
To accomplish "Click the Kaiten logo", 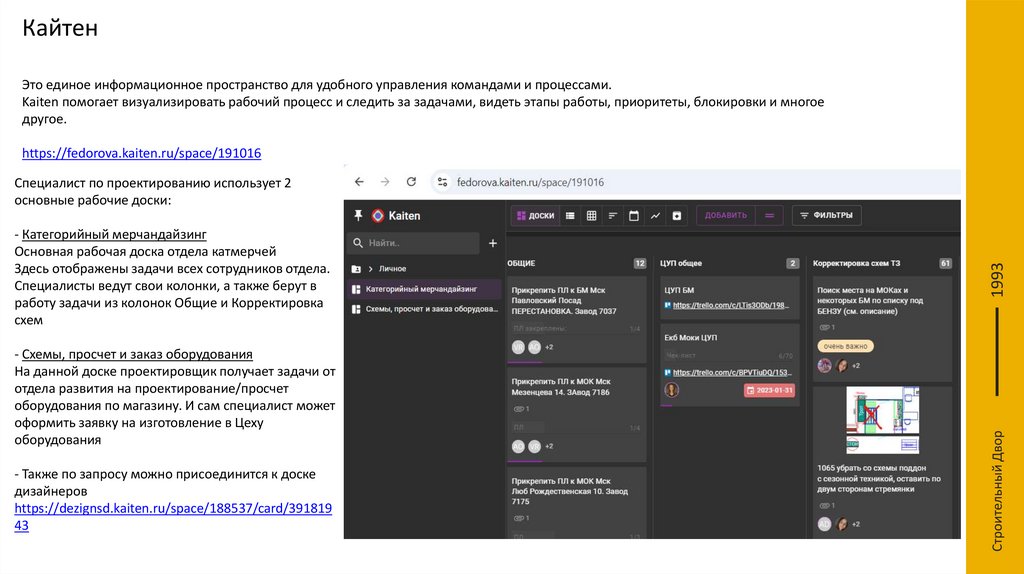I will [377, 215].
